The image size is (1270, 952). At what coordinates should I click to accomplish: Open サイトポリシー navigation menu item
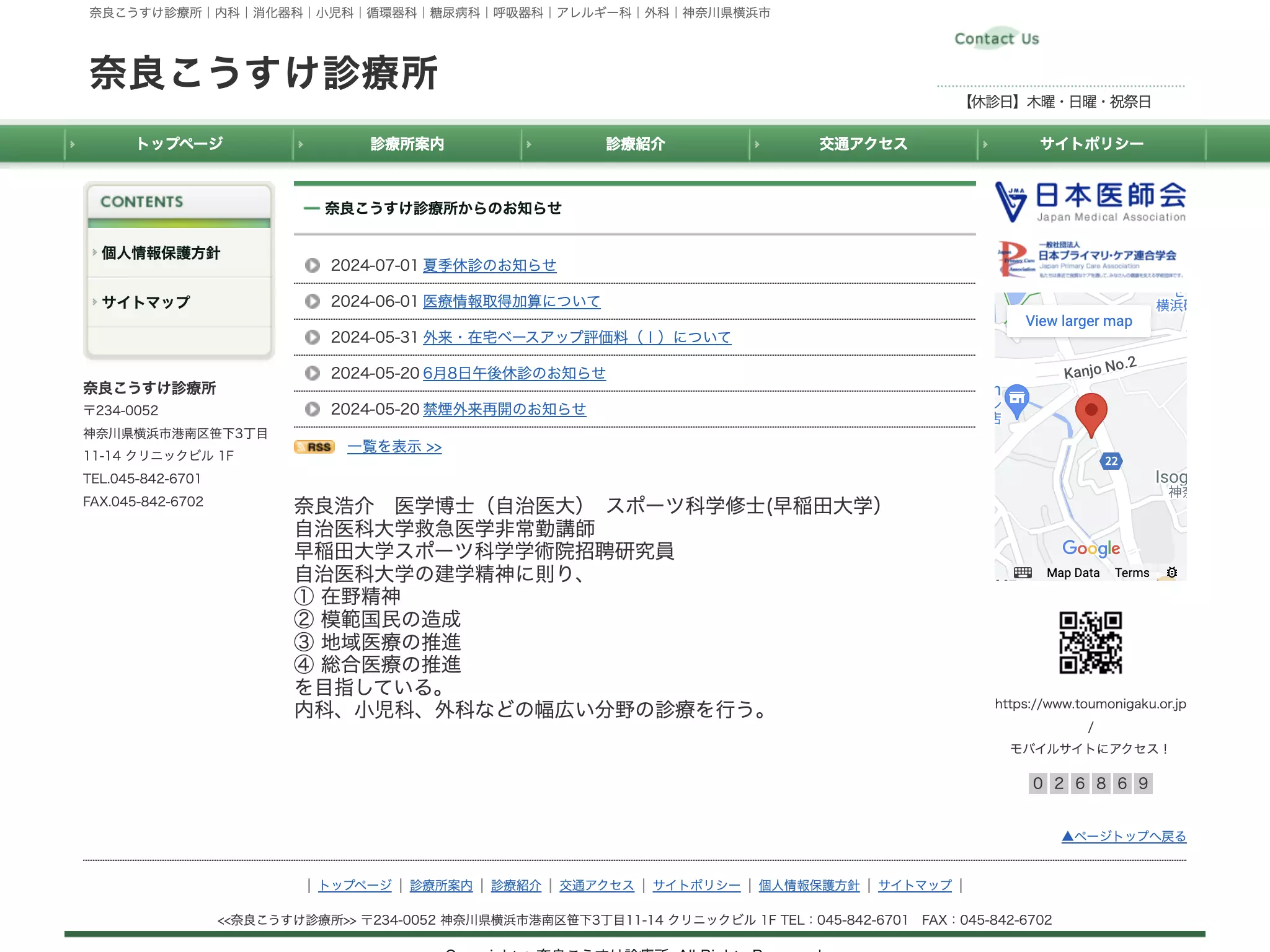click(1092, 144)
